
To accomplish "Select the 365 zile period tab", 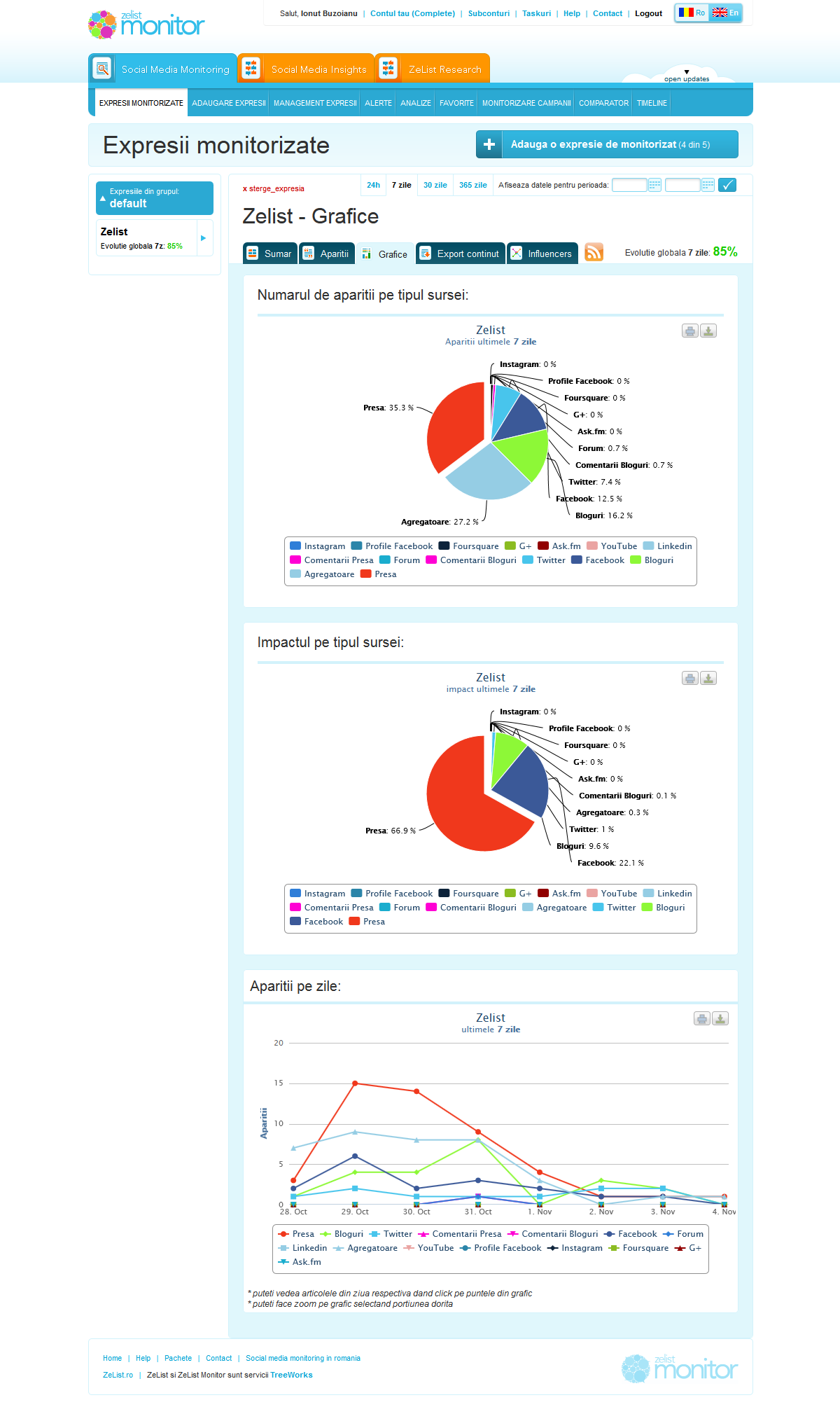I will 473,185.
